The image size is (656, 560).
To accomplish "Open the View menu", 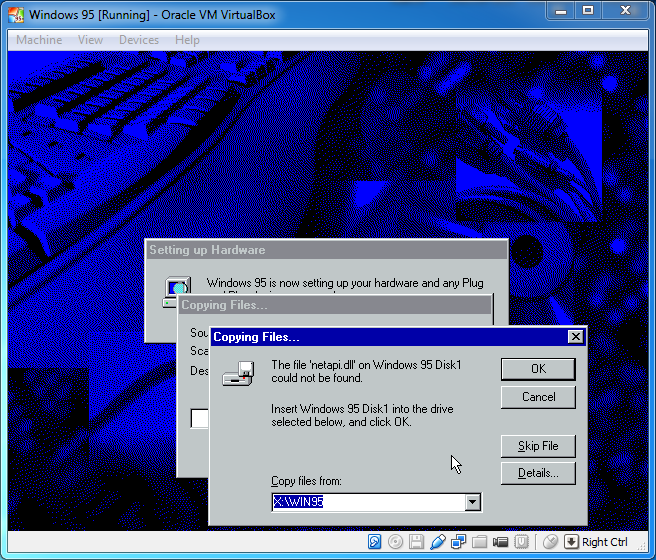I will pyautogui.click(x=90, y=40).
